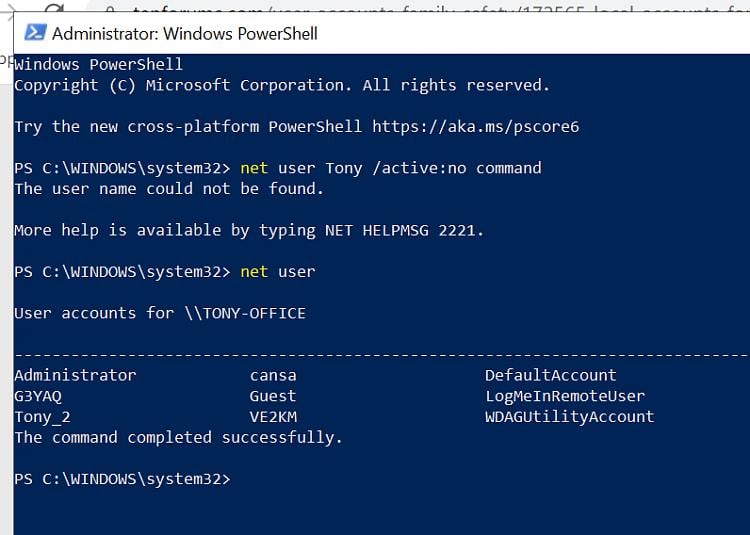Click the cansa account name
Viewport: 750px width, 535px height.
pyautogui.click(x=273, y=375)
